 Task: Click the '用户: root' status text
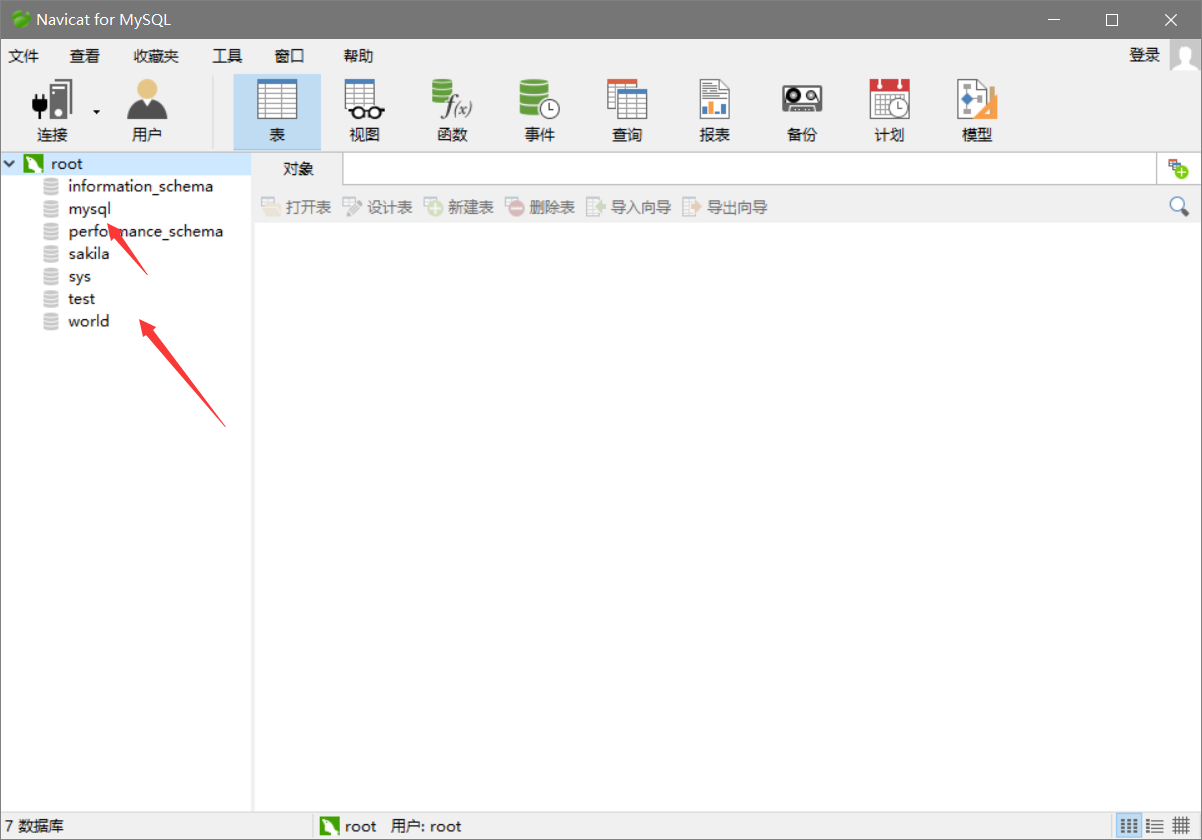point(426,826)
